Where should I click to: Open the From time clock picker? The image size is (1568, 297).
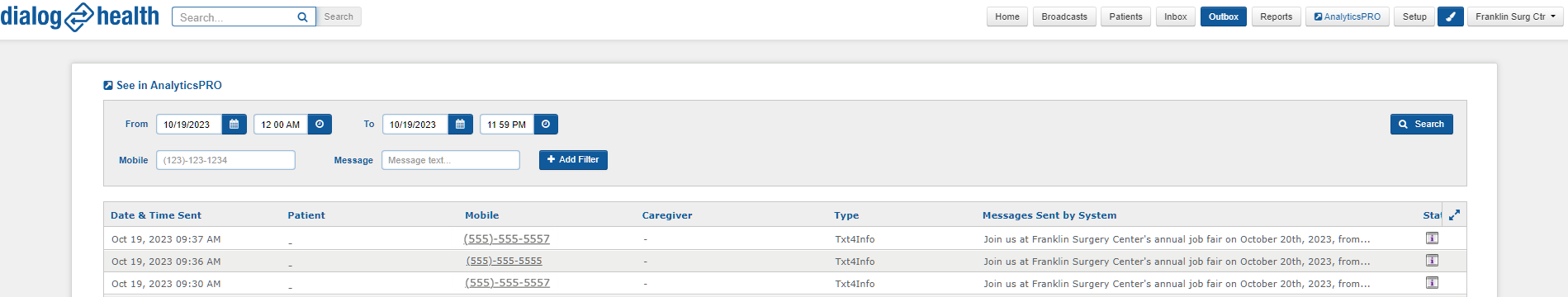tap(320, 125)
